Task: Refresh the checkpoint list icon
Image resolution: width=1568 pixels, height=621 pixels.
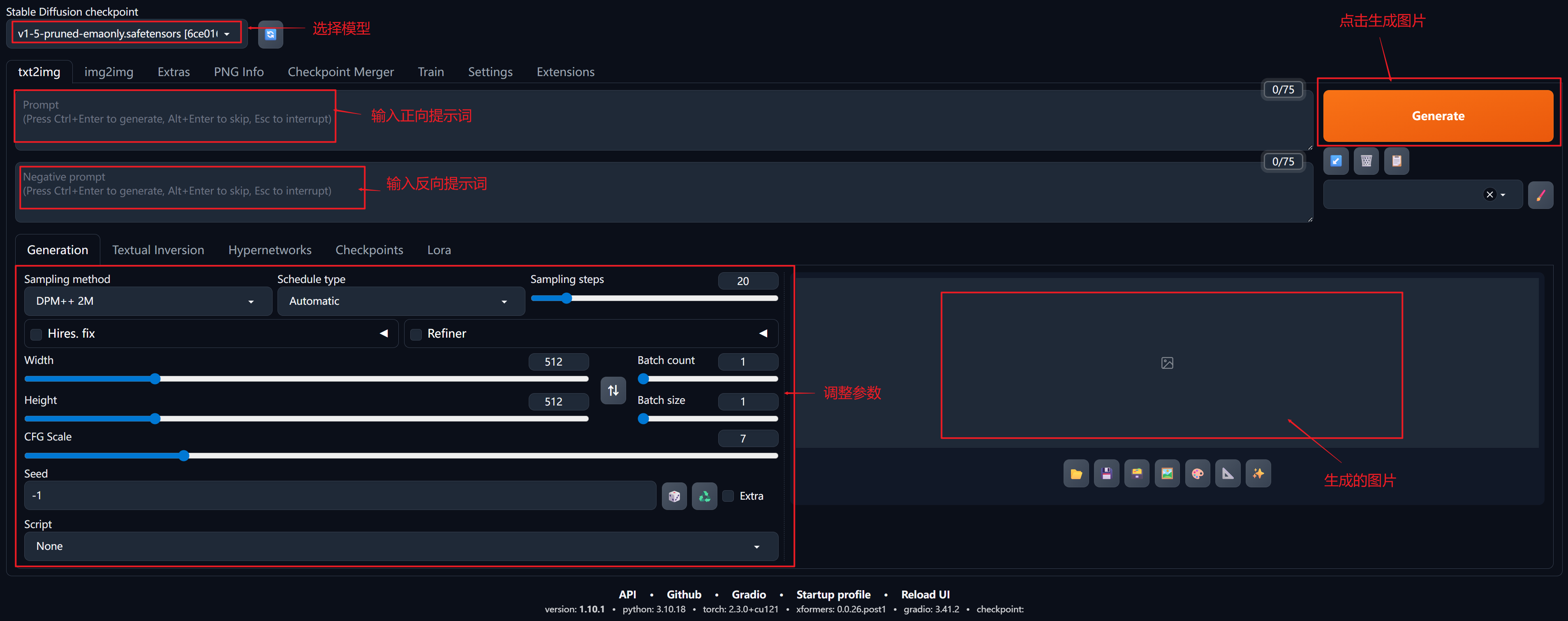Action: point(270,34)
